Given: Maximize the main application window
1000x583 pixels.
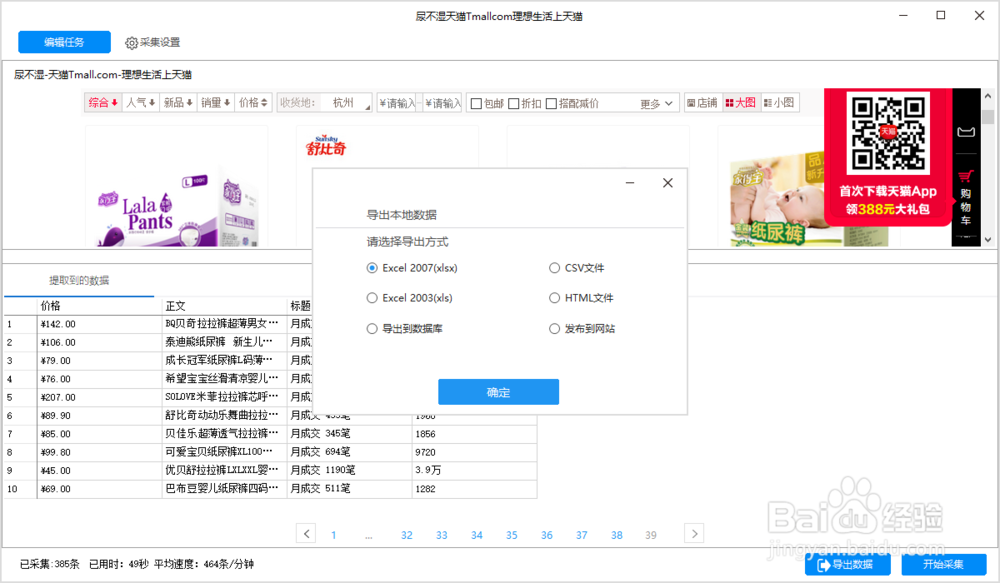Looking at the screenshot, I should 941,15.
